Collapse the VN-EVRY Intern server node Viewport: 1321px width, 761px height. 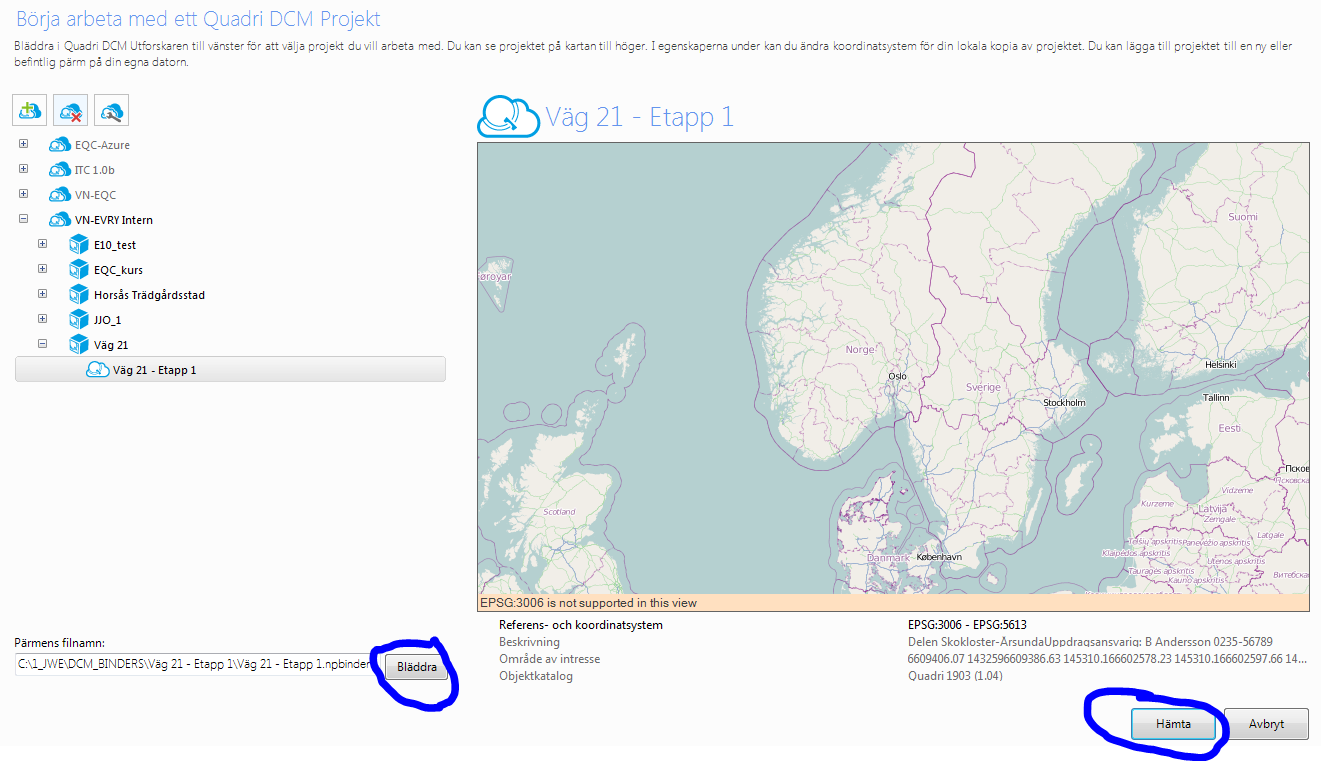click(23, 219)
